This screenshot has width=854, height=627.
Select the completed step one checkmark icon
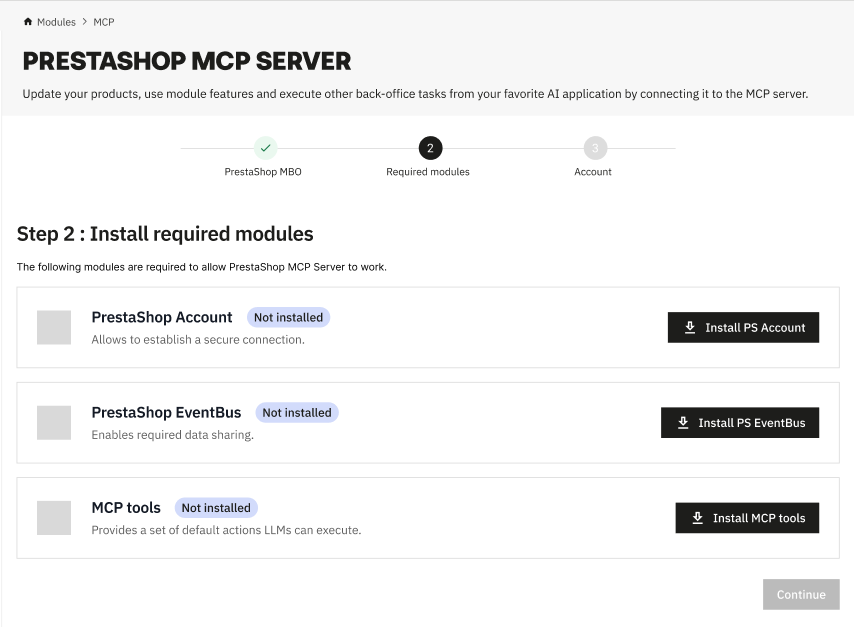[264, 148]
